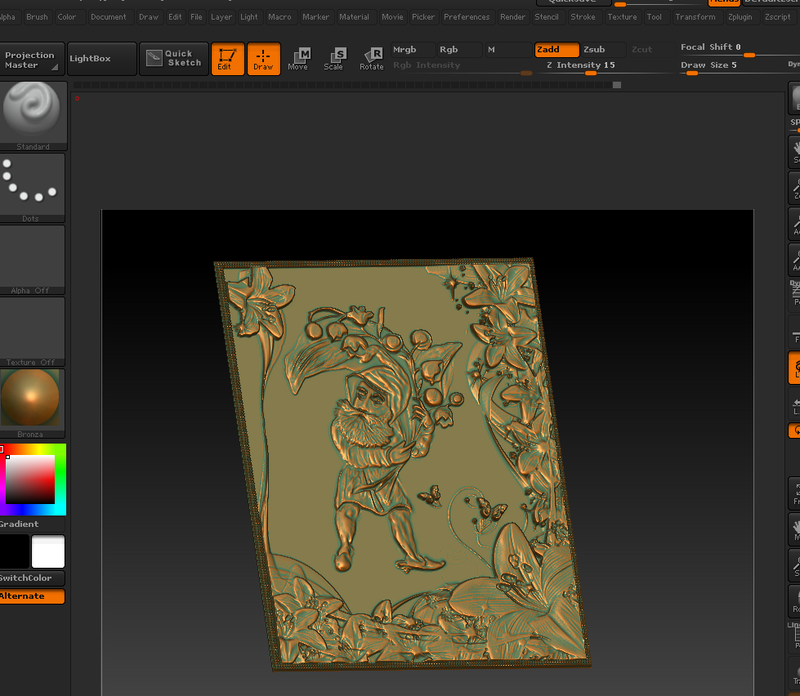
Task: Open the LightBox browser
Action: click(x=102, y=59)
